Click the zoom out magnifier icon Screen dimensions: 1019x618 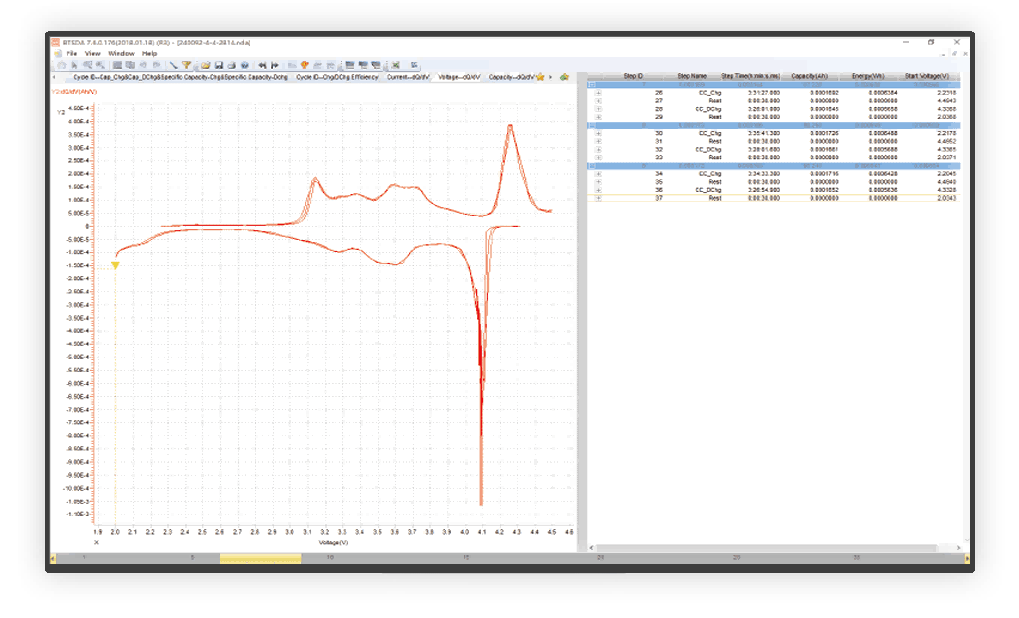coord(101,65)
